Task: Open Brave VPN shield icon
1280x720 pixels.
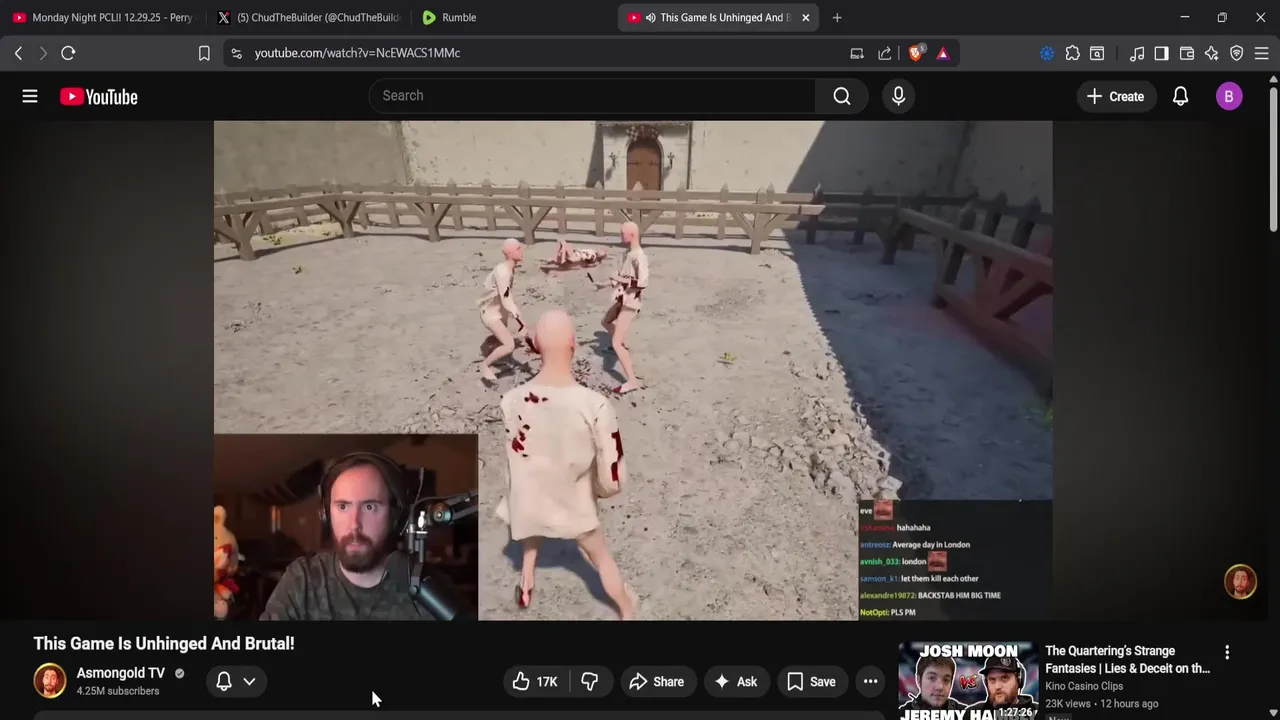Action: [x=1237, y=53]
